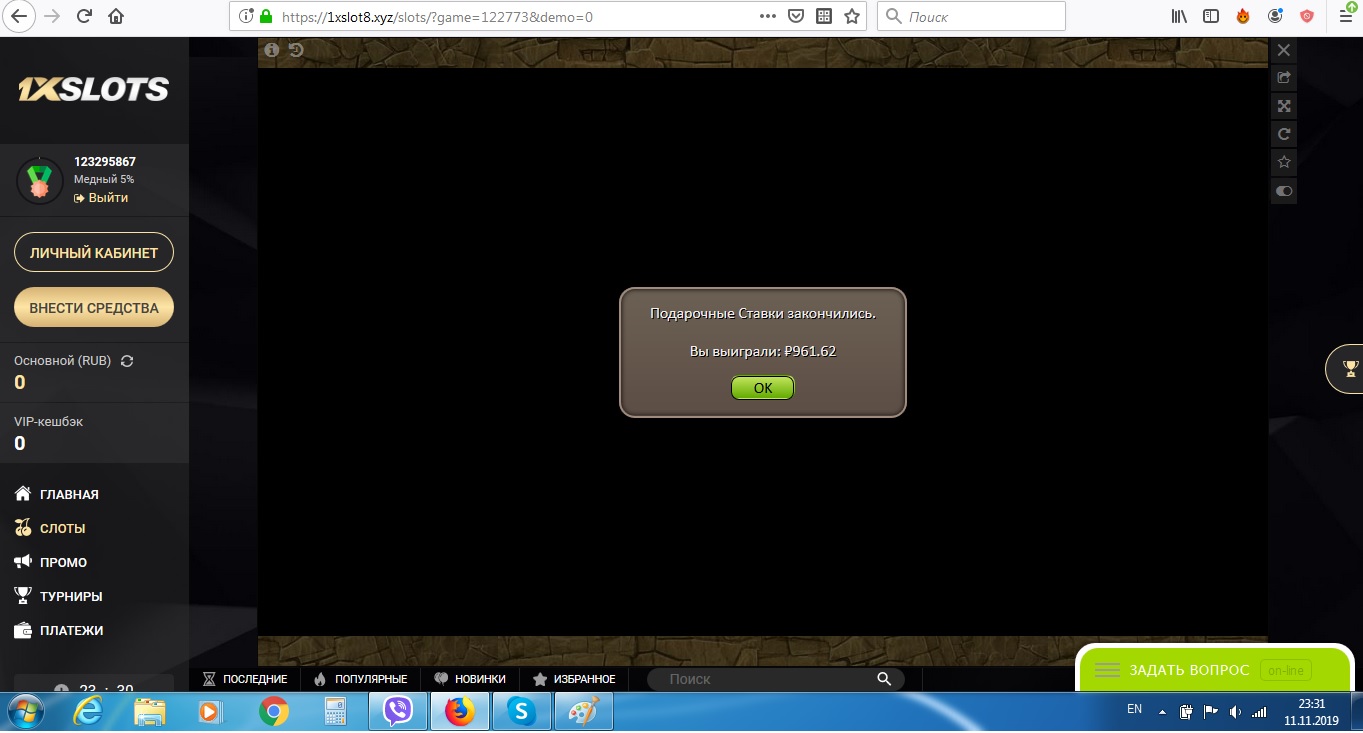View the site security padlock info
1363x733 pixels.
265,17
